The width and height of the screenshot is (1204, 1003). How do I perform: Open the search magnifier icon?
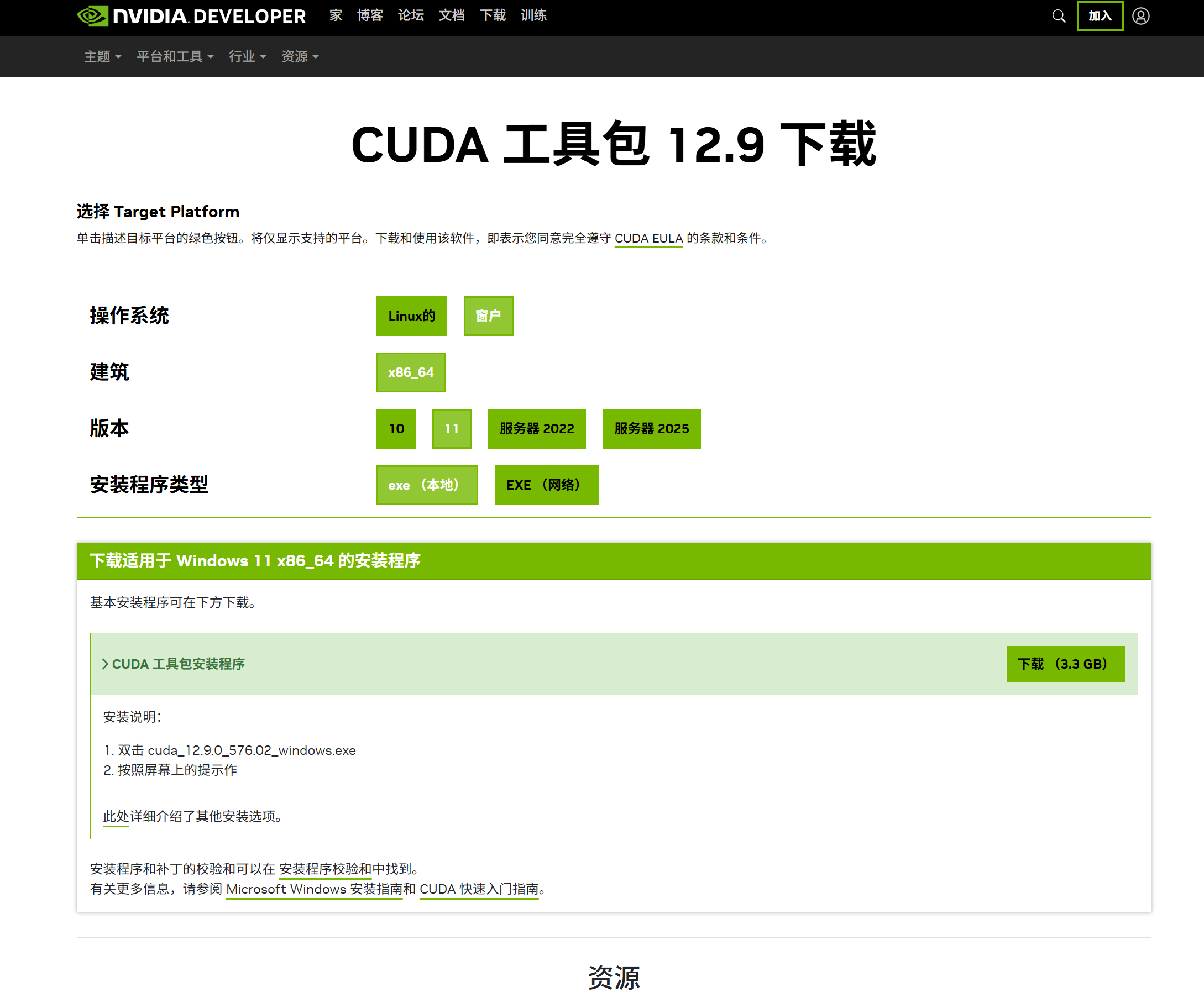pyautogui.click(x=1059, y=16)
